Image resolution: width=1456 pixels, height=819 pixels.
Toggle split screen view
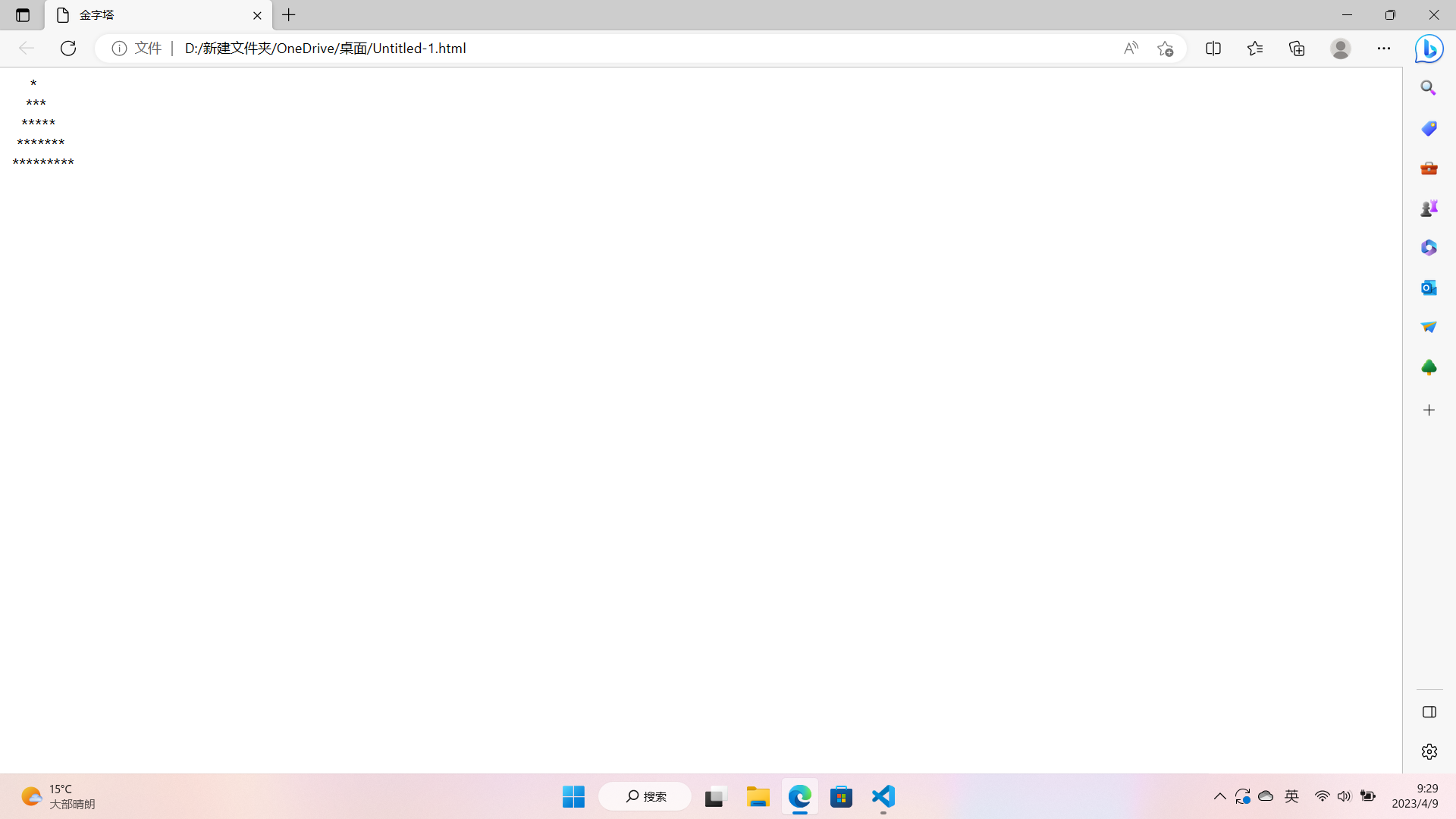coord(1213,49)
